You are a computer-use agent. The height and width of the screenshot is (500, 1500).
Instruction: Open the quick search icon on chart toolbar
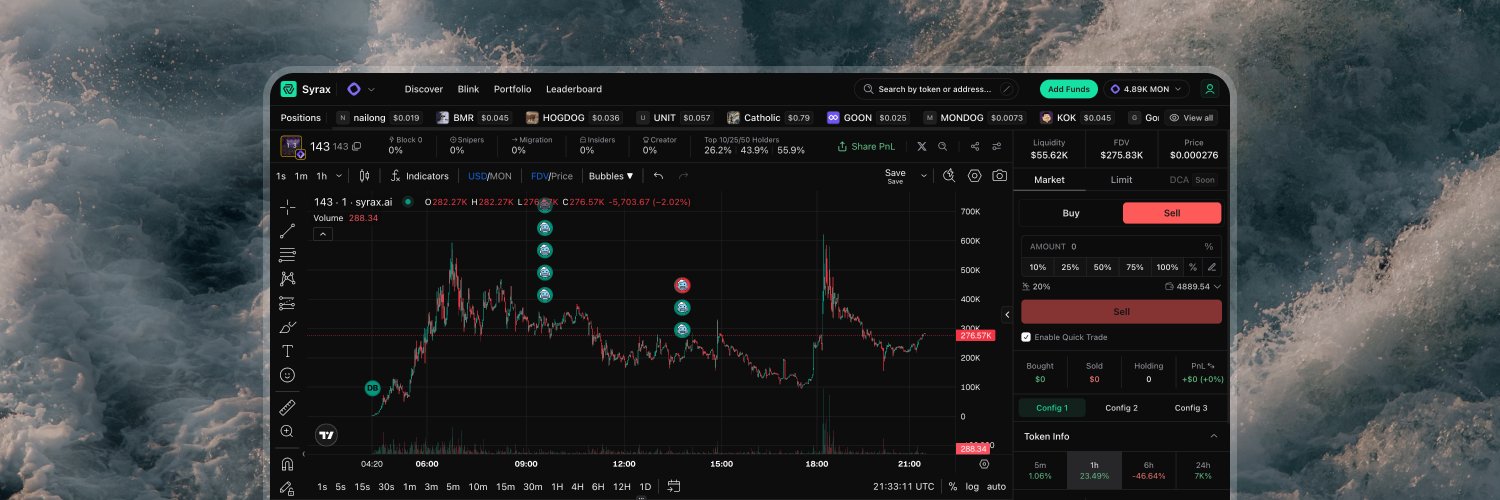click(949, 176)
